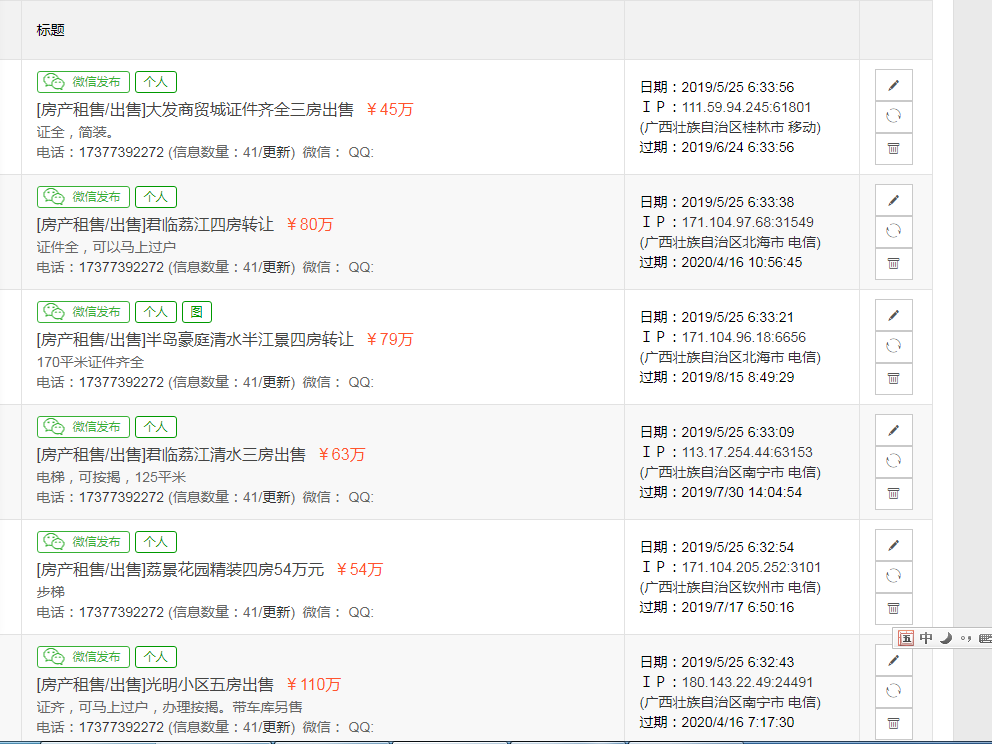Viewport: 992px width, 744px height.
Task: Toggle the moon half-width icon in IME bar
Action: 945,638
